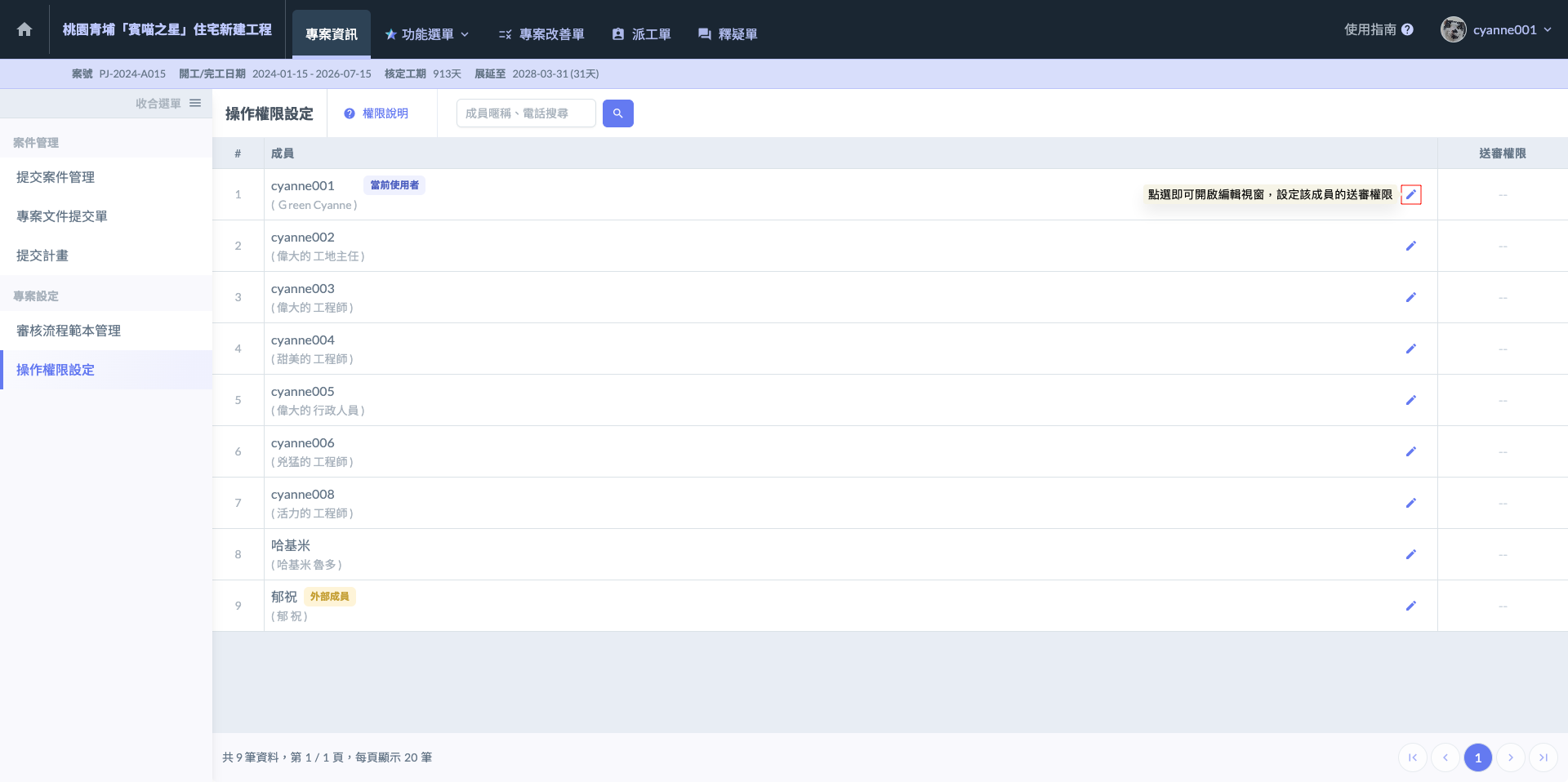Edit permissions for cyanne001

[x=1410, y=194]
